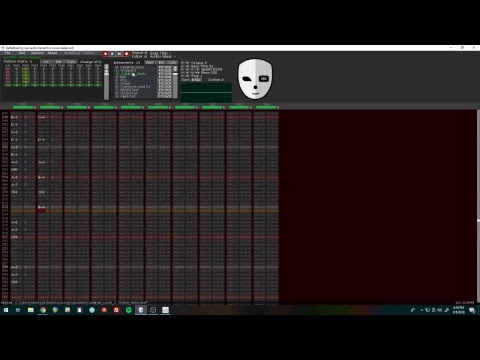The width and height of the screenshot is (480, 360).
Task: Click the Song Title field
Action: pyautogui.click(x=161, y=53)
